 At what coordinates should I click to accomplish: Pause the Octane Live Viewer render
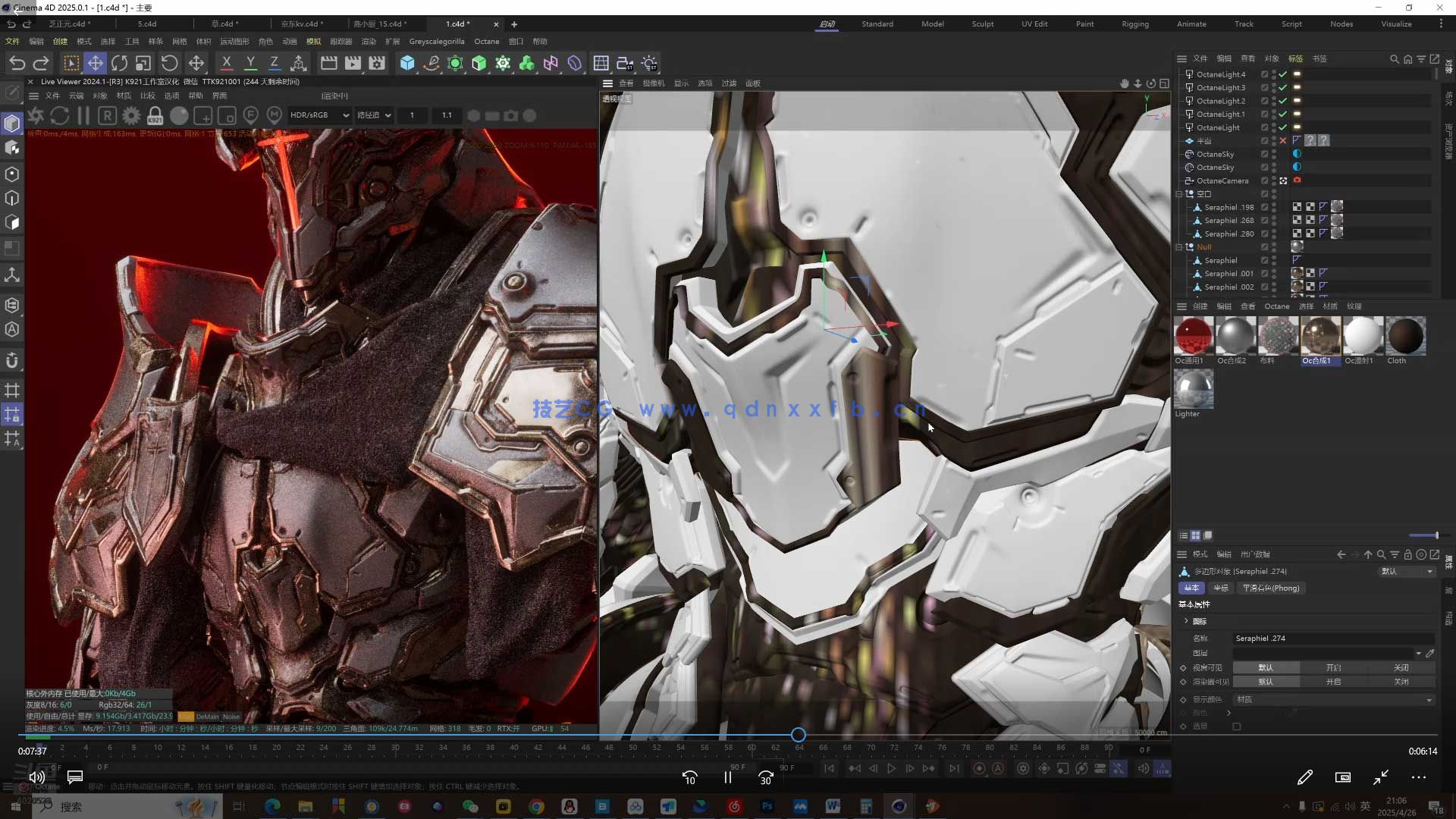click(83, 115)
